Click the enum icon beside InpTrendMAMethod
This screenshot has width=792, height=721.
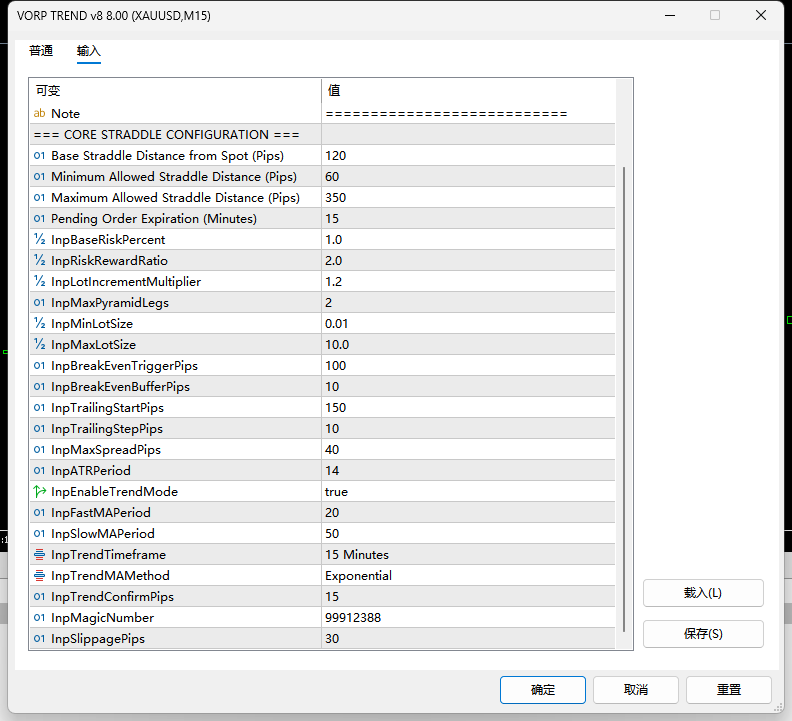[39, 575]
